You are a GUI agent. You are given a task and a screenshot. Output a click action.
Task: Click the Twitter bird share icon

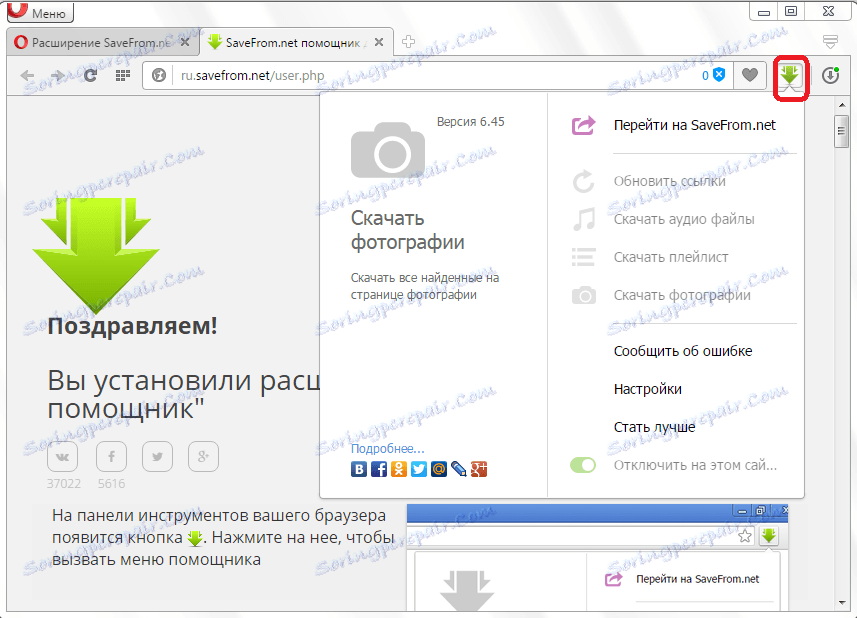point(418,467)
